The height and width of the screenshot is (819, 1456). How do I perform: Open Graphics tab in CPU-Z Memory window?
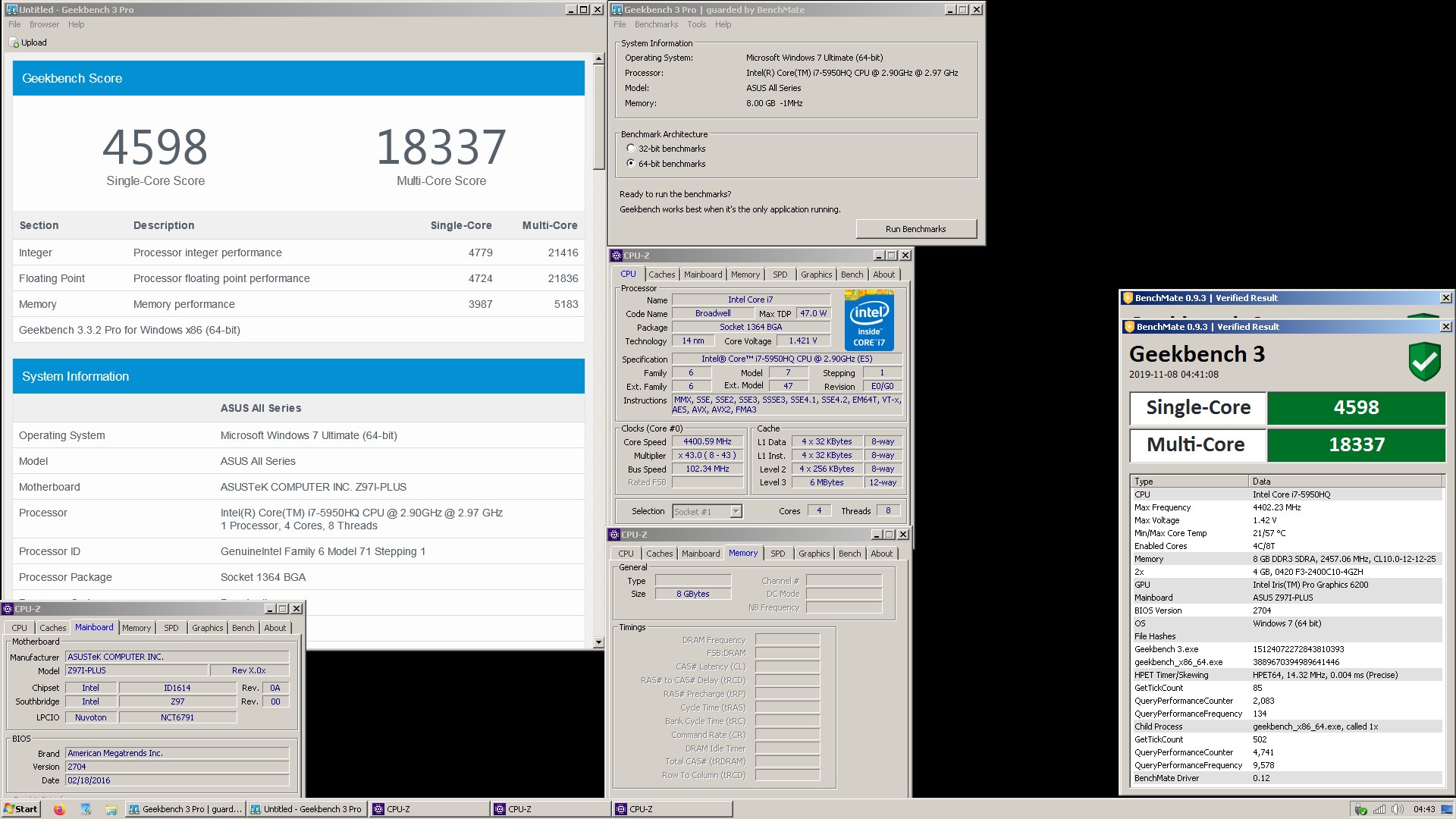pos(814,554)
